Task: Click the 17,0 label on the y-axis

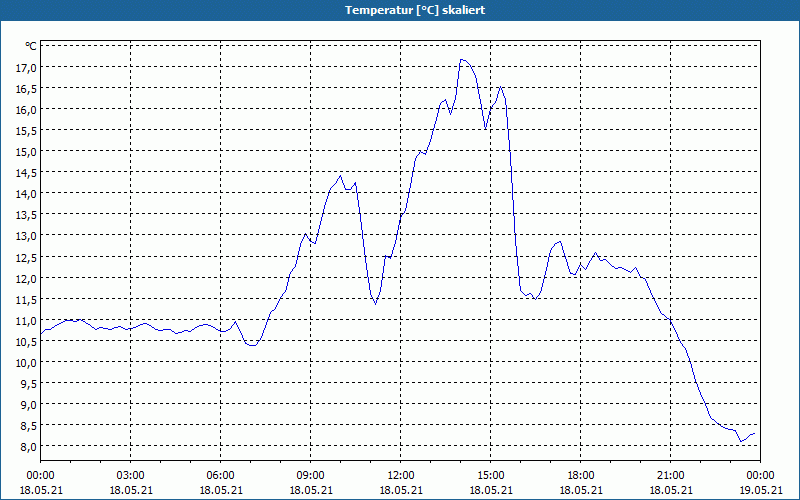Action: (x=26, y=67)
